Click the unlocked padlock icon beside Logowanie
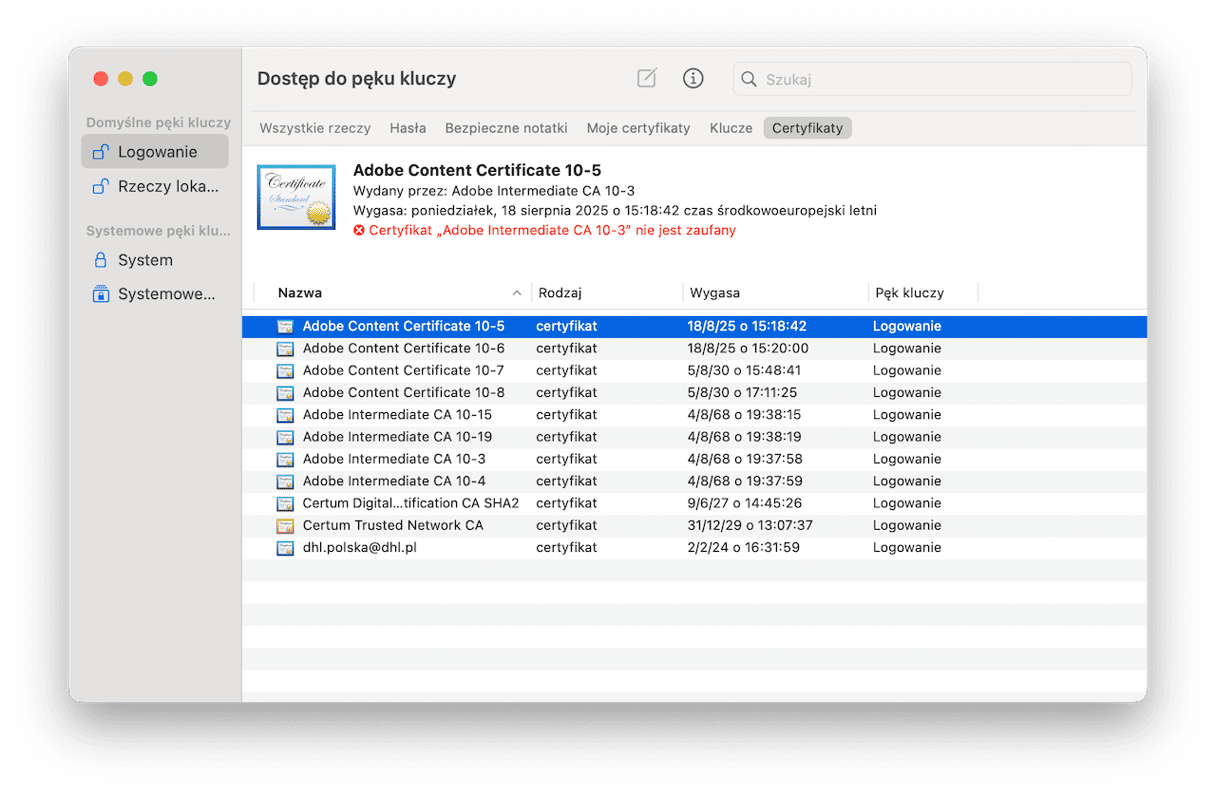Image resolution: width=1216 pixels, height=793 pixels. pos(100,152)
